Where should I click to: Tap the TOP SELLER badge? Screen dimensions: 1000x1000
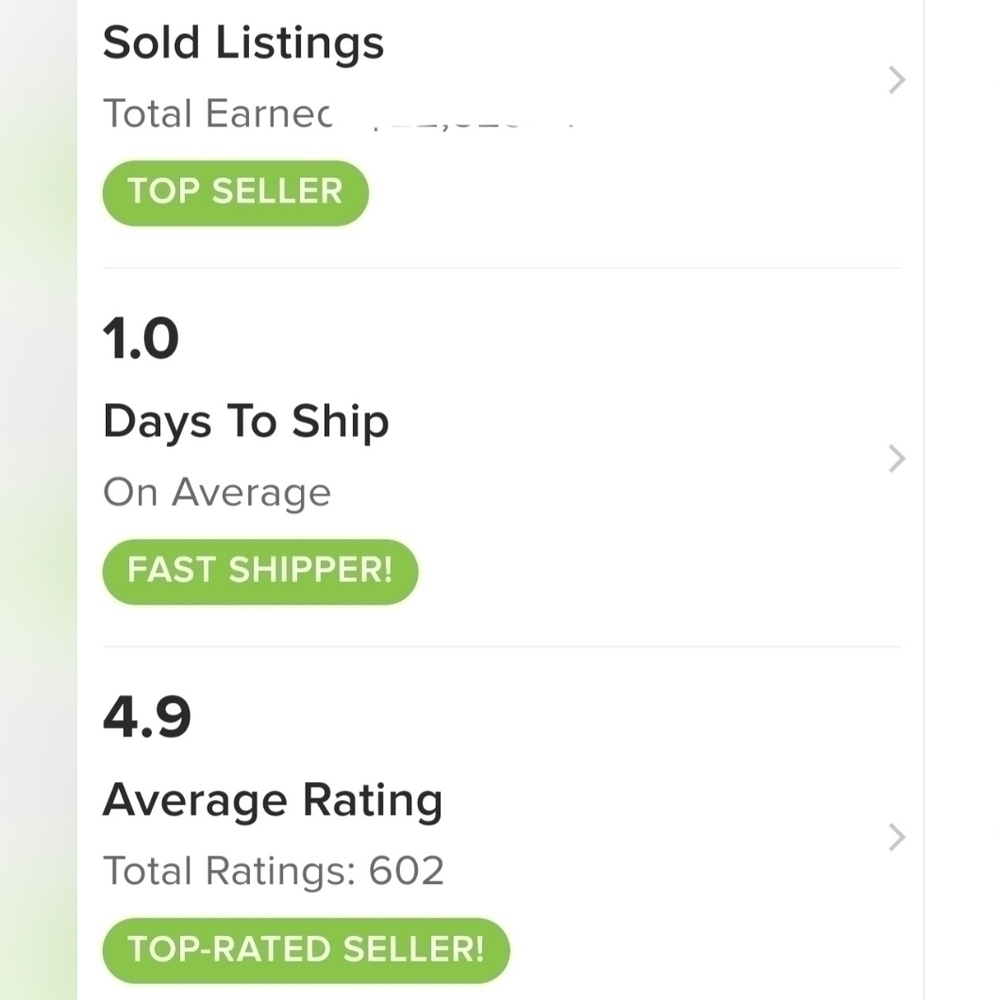[x=235, y=193]
